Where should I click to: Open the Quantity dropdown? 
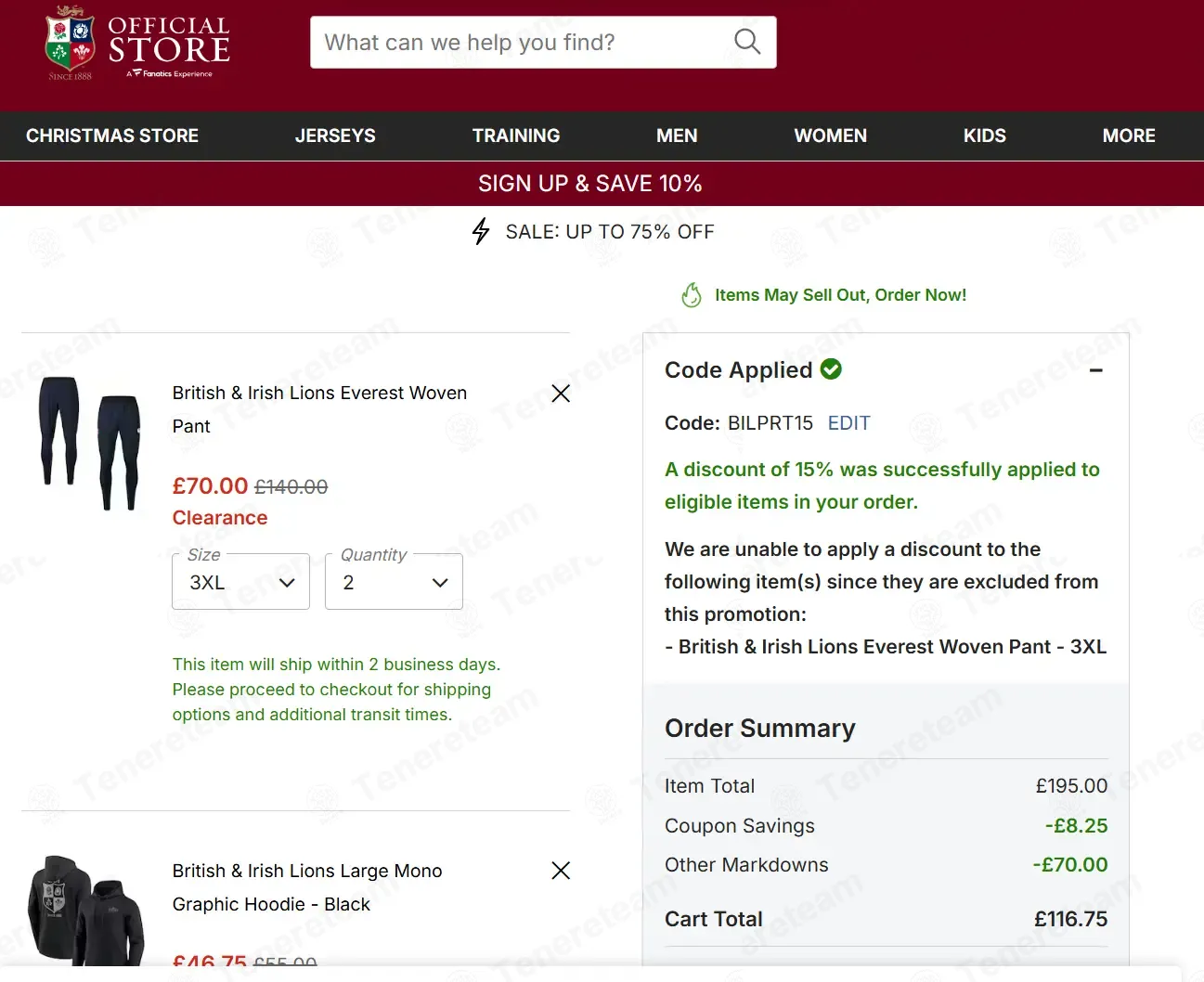[394, 582]
